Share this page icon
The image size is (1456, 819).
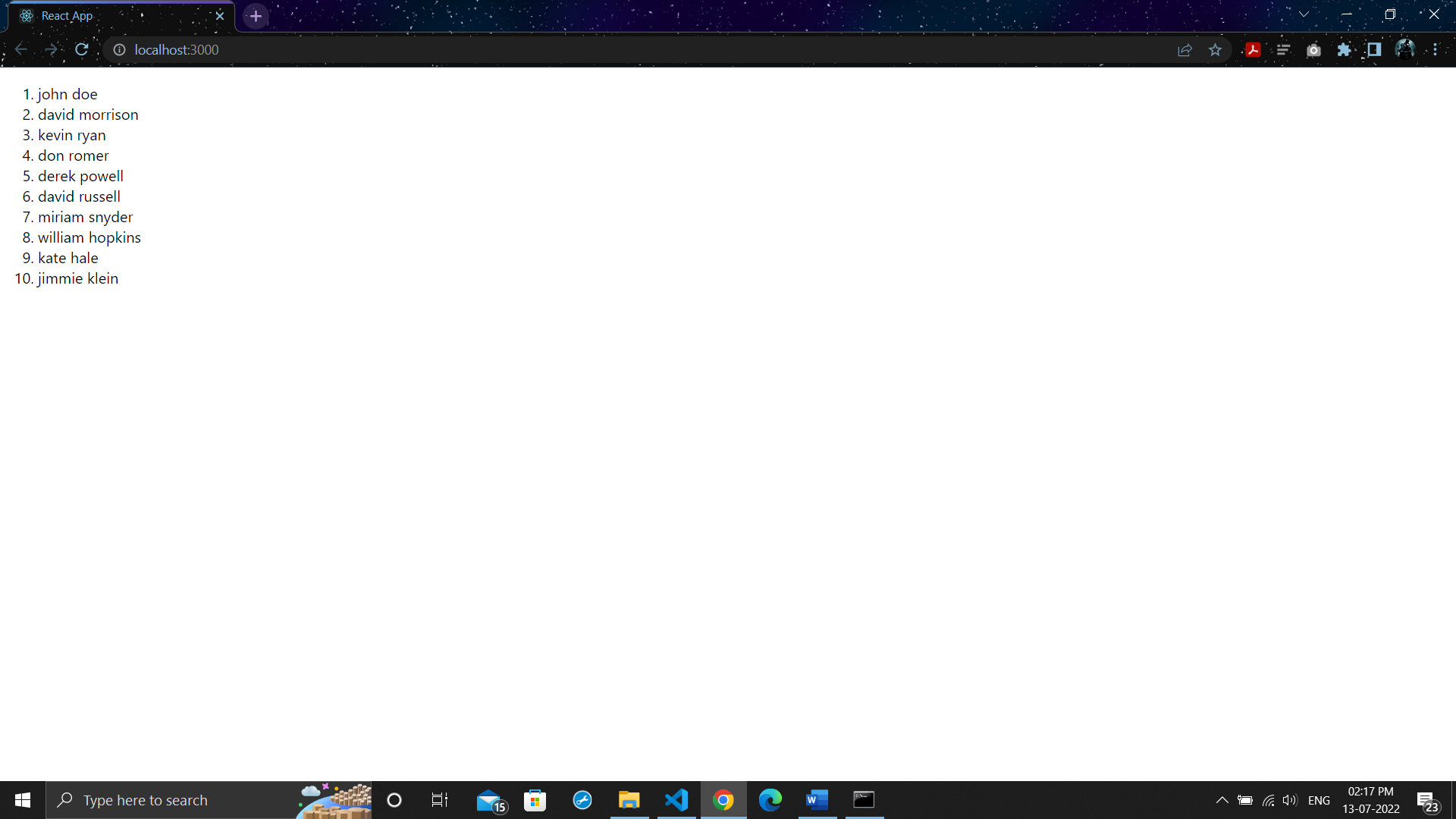coord(1185,50)
